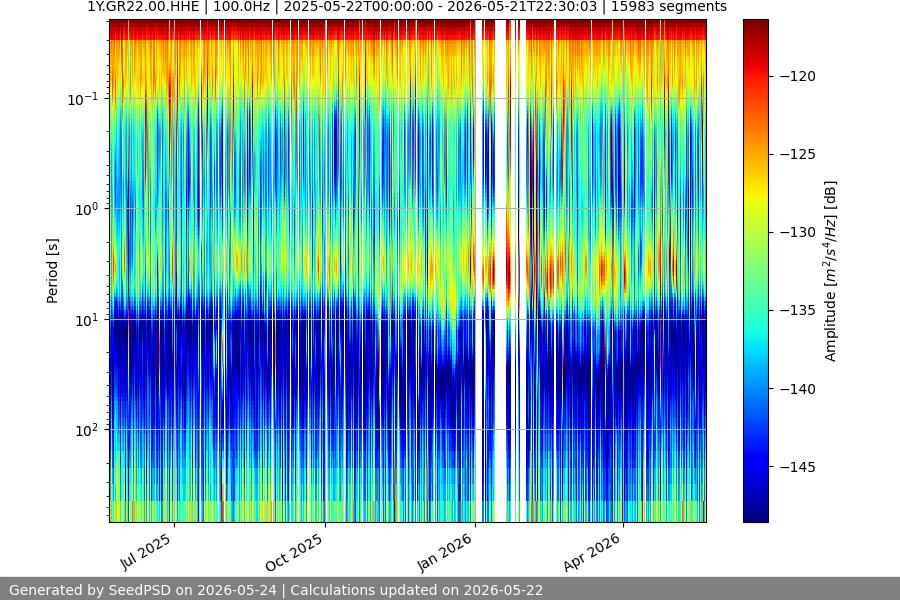Click the widest white data gap in the spectrogram
The height and width of the screenshot is (600, 900).
[501, 270]
